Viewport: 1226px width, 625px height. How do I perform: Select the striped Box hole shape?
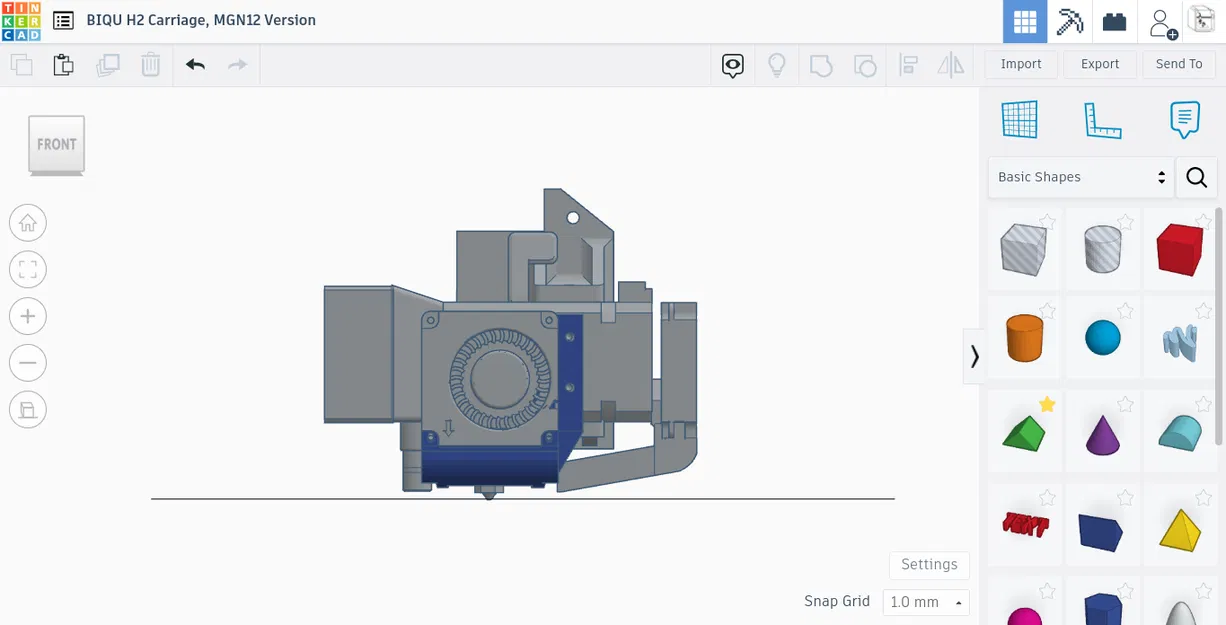1024,248
